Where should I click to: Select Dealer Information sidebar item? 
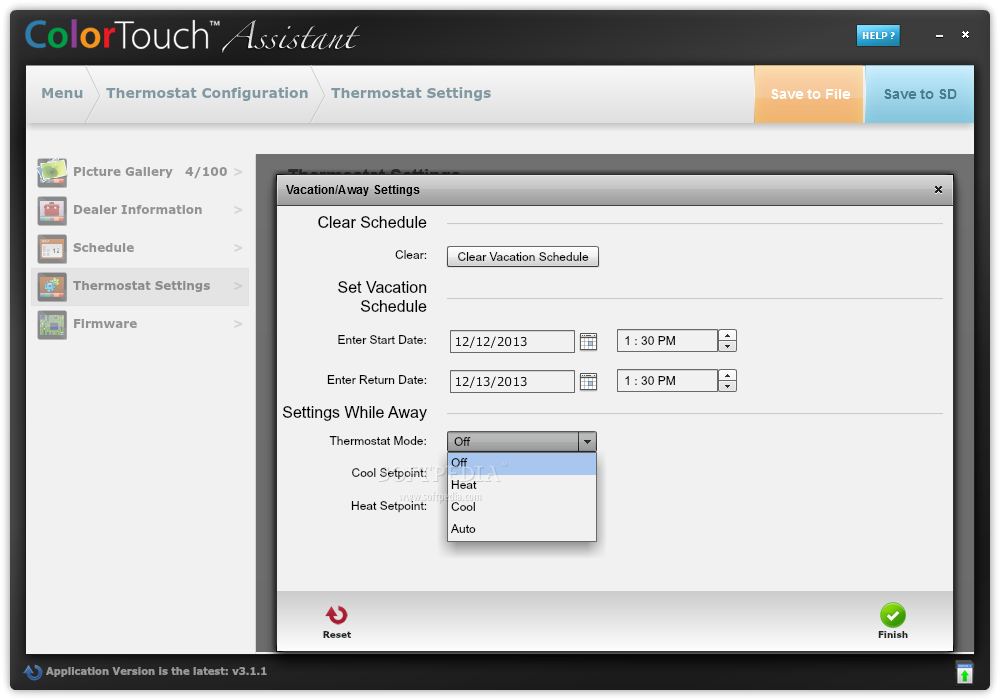[140, 210]
